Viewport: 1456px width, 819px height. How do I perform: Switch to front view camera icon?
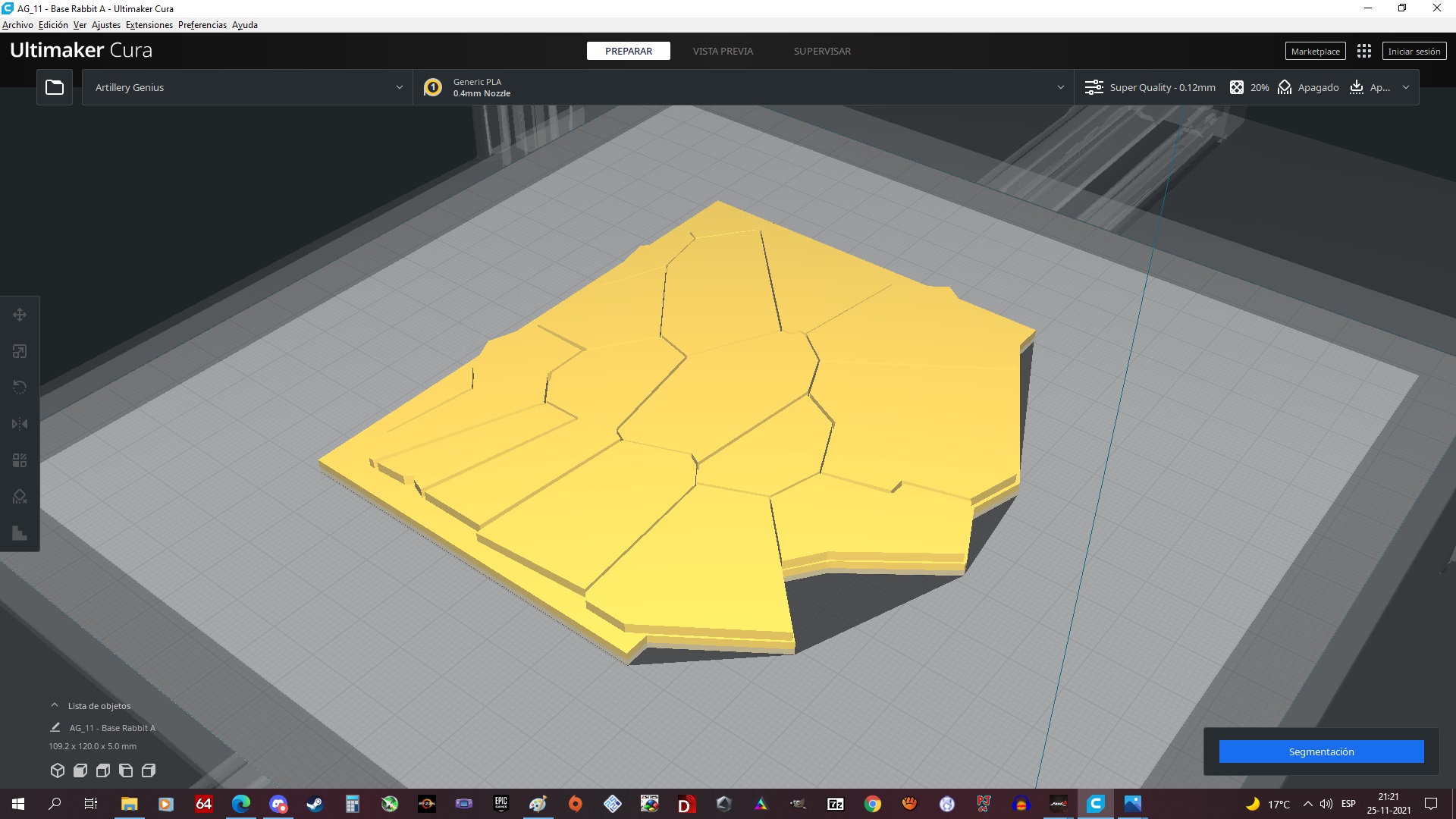pyautogui.click(x=80, y=770)
